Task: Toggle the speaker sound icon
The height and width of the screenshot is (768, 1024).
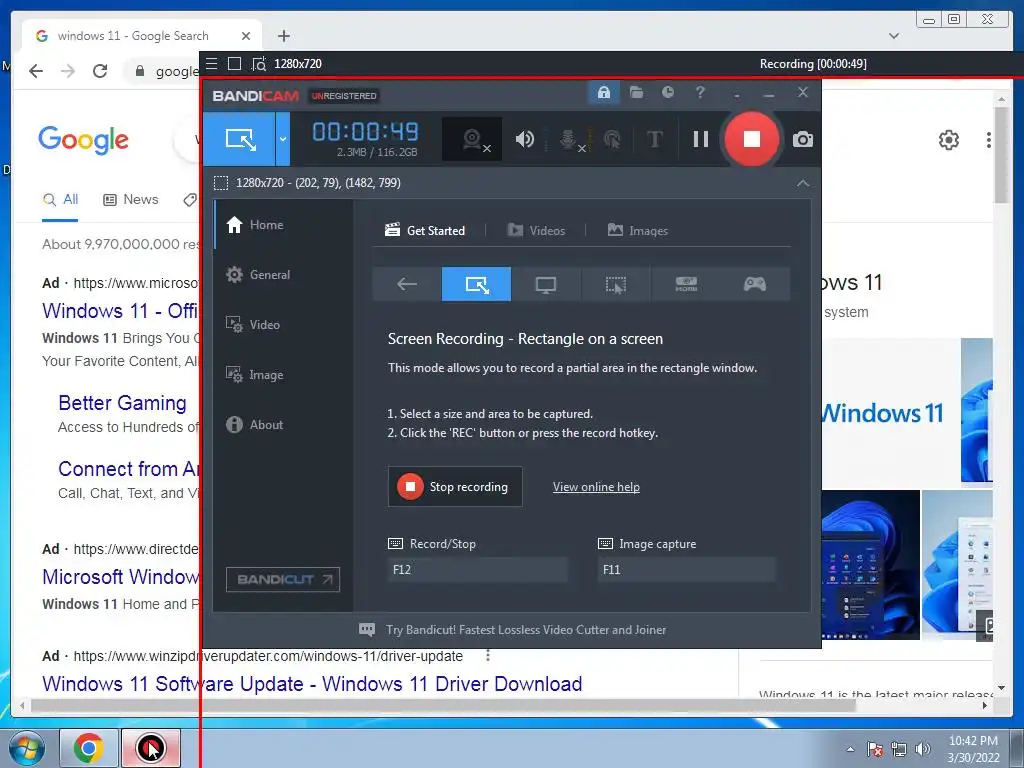Action: (524, 139)
